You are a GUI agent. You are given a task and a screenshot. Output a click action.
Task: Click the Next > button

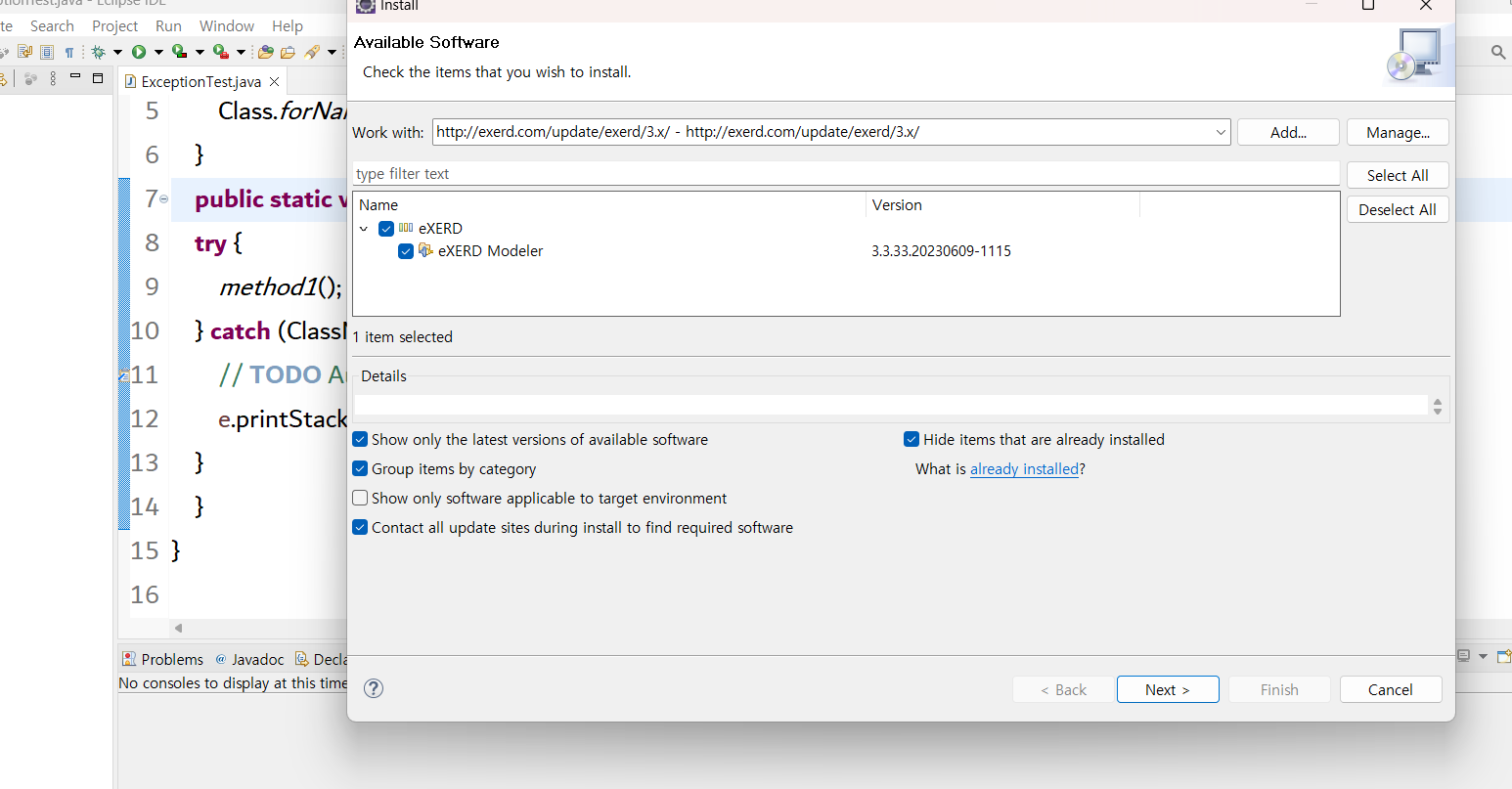pyautogui.click(x=1168, y=689)
